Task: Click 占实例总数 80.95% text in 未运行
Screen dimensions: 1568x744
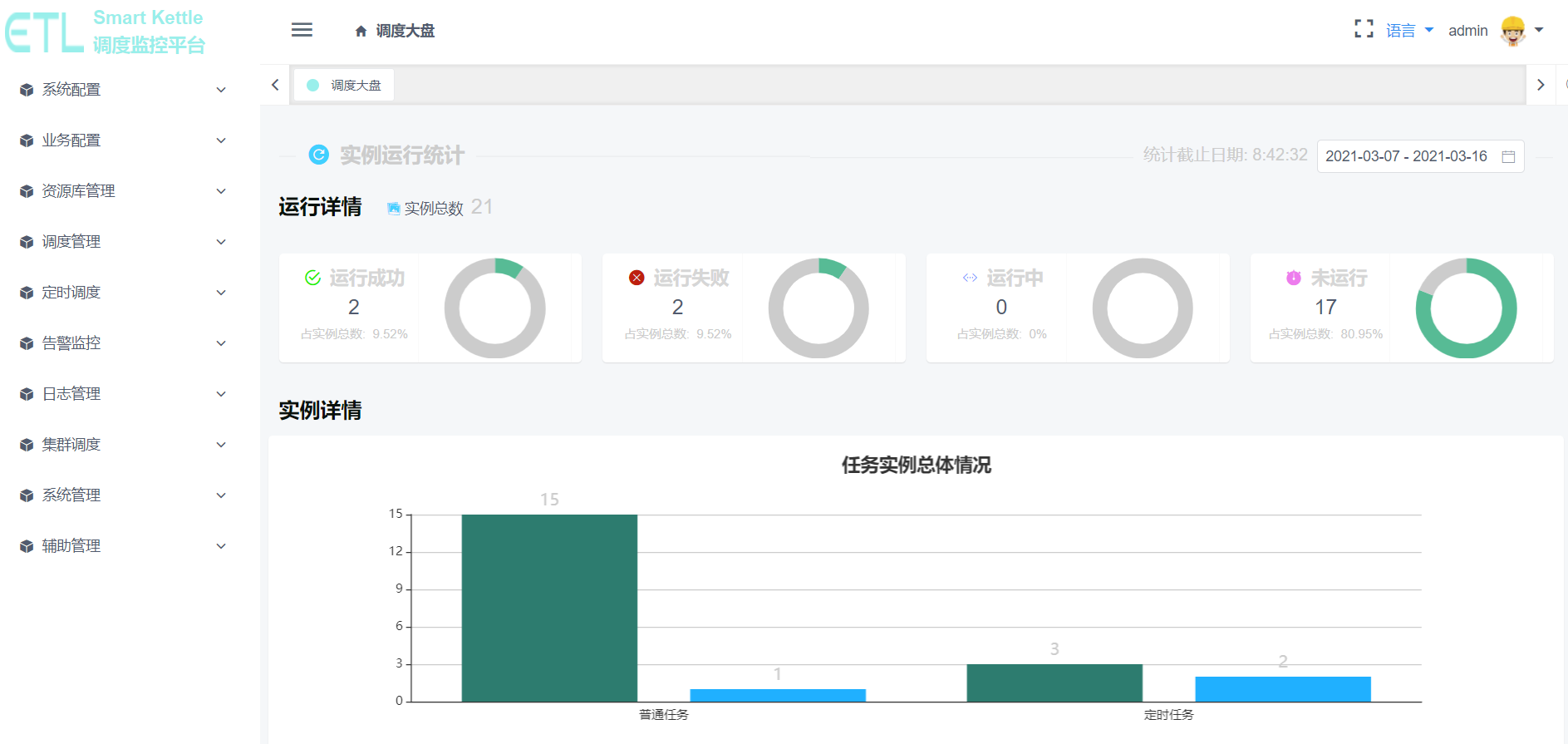Action: pos(1326,334)
